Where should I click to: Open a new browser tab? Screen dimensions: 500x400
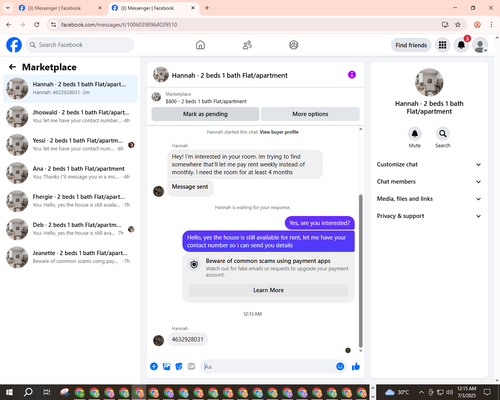click(x=207, y=8)
